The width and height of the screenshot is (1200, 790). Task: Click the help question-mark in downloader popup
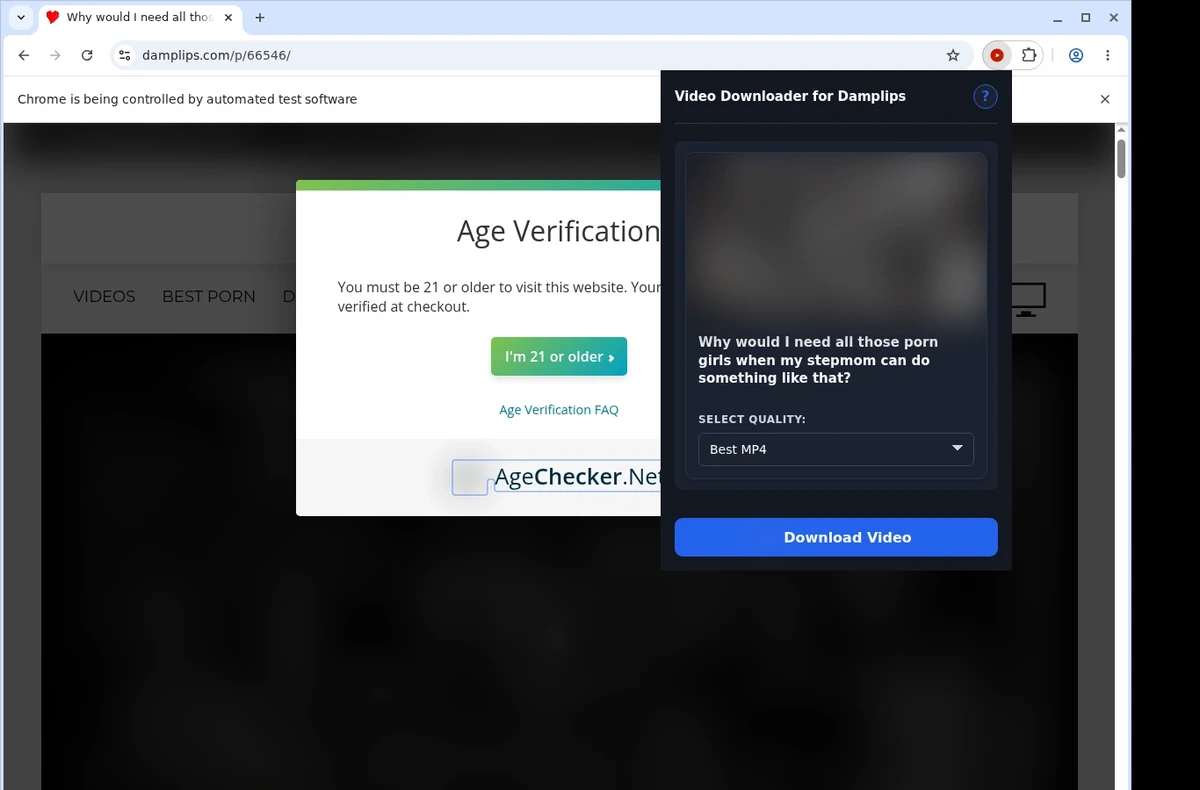click(985, 96)
